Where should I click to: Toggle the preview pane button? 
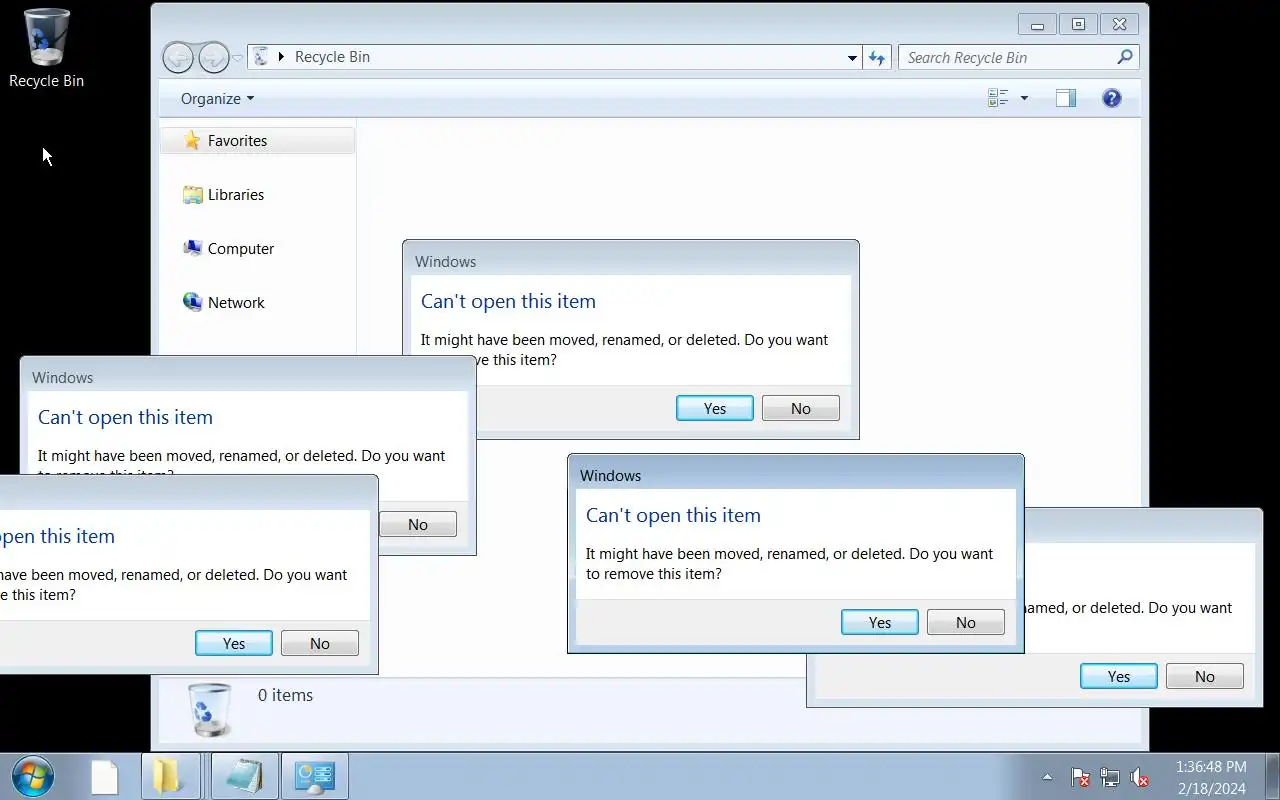click(1066, 98)
